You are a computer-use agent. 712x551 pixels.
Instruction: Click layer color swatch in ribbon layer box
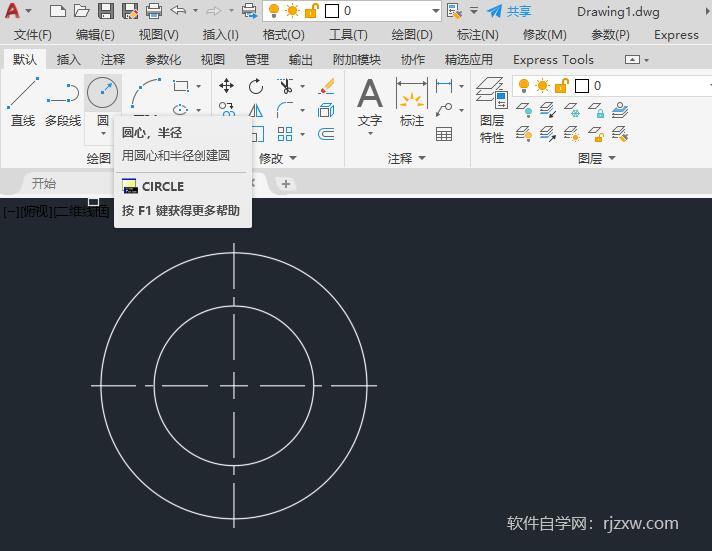pos(582,85)
